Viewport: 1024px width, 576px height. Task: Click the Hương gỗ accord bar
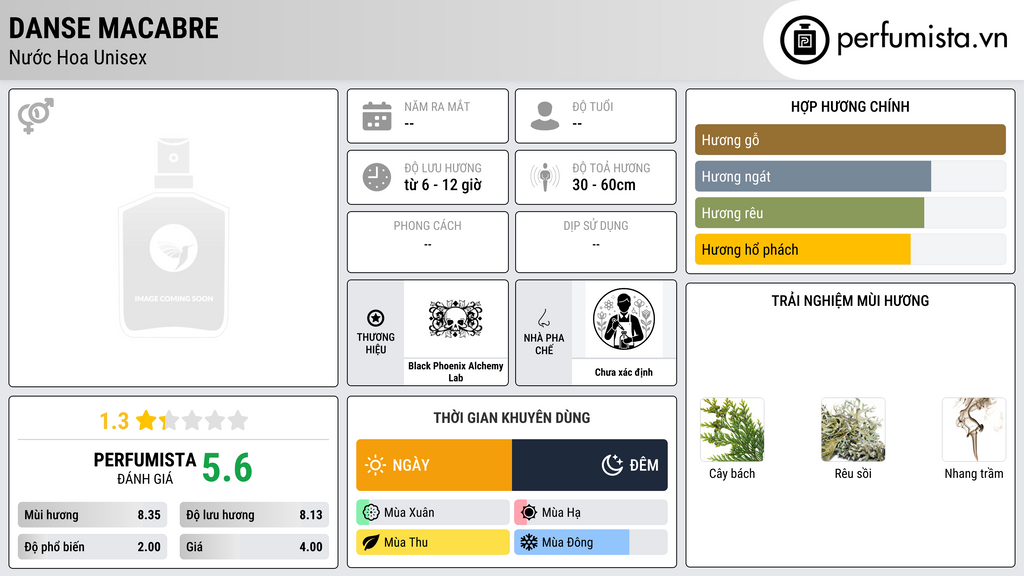[x=850, y=140]
